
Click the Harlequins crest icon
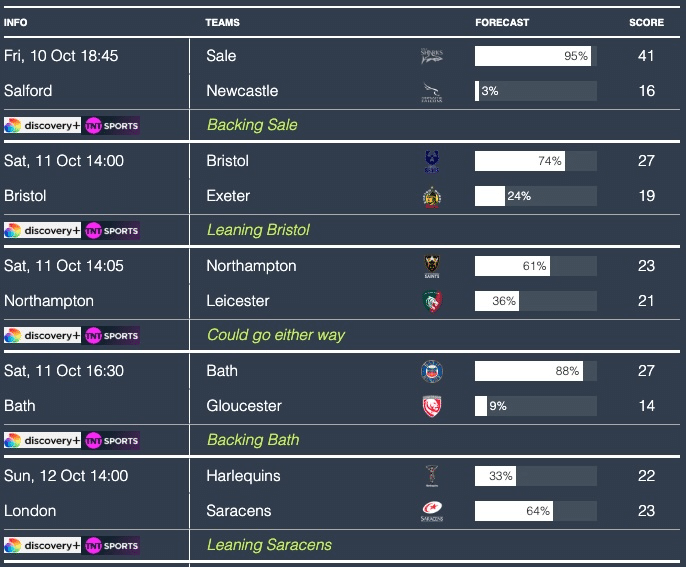tap(432, 476)
